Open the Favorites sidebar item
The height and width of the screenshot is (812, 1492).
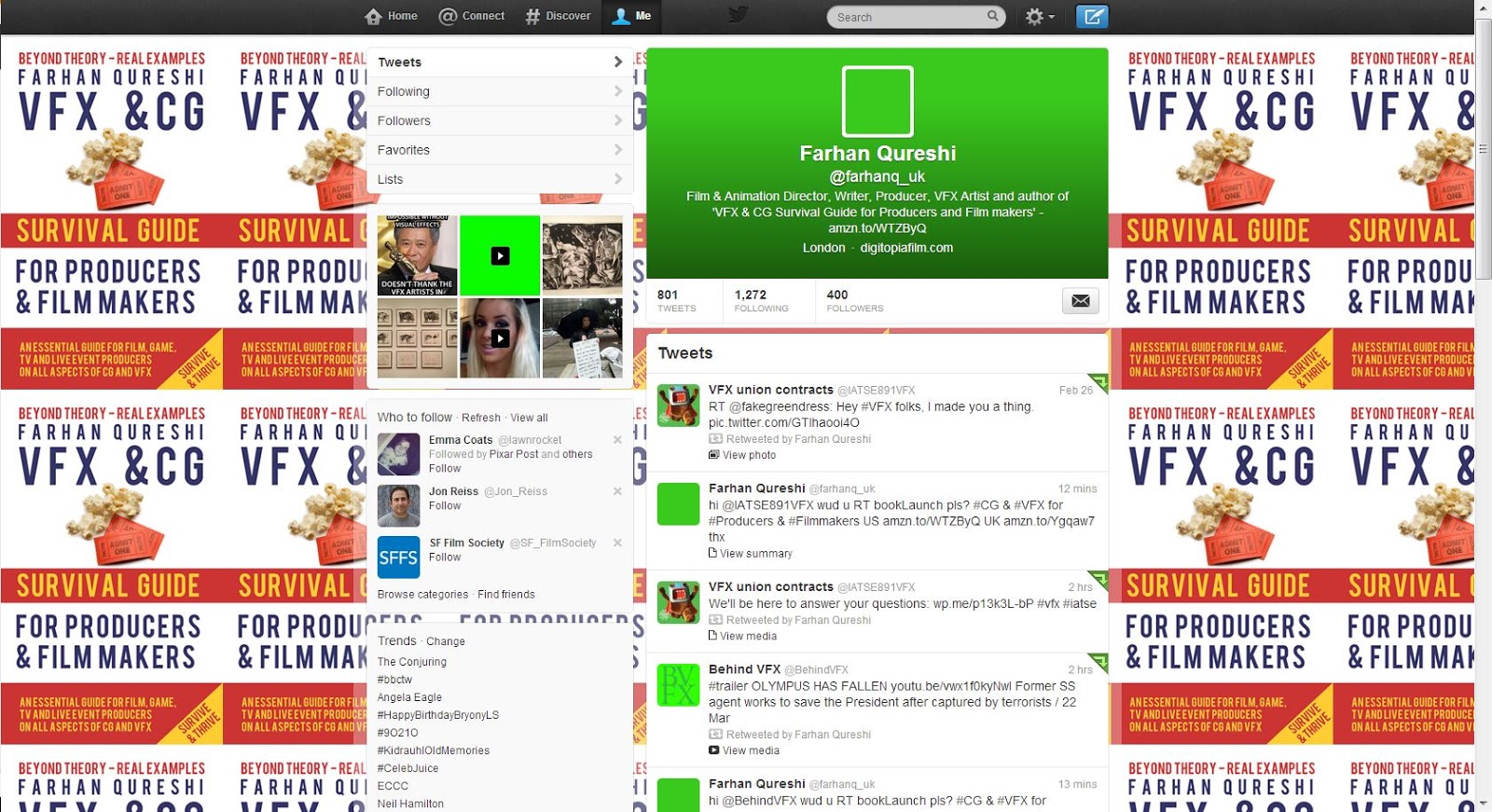tap(500, 149)
